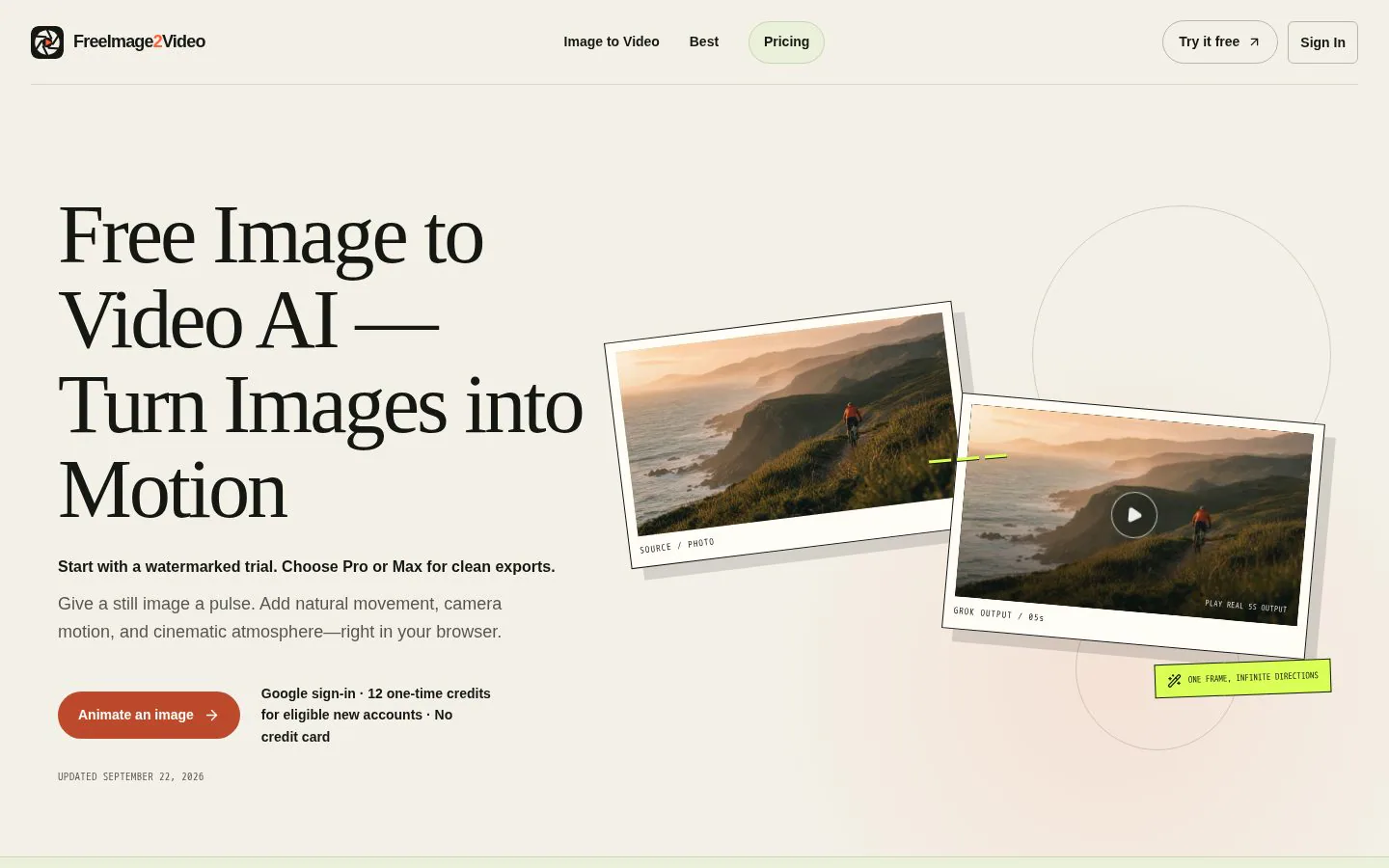Click "Google sign-in · 12 one-time credits" text
The width and height of the screenshot is (1389, 868).
tap(376, 715)
